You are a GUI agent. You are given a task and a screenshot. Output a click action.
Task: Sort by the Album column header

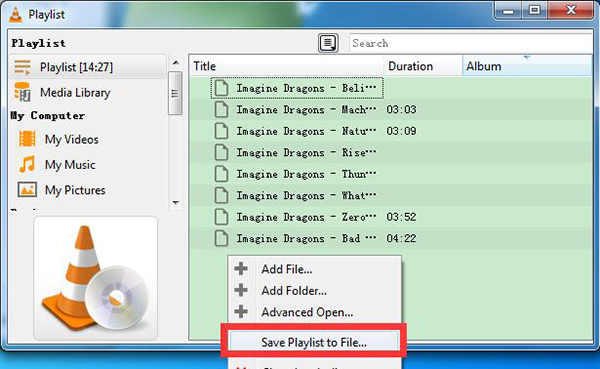(527, 66)
